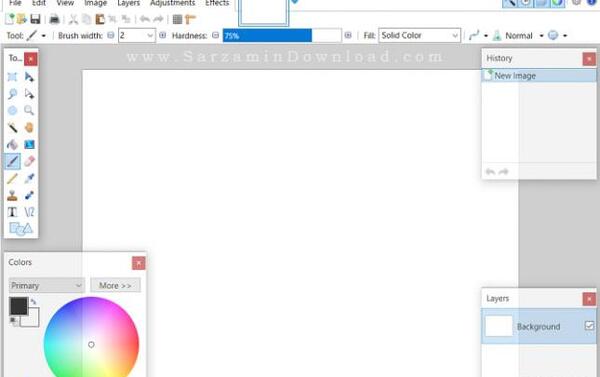Click the Save disk icon
This screenshot has width=600, height=377.
click(35, 19)
